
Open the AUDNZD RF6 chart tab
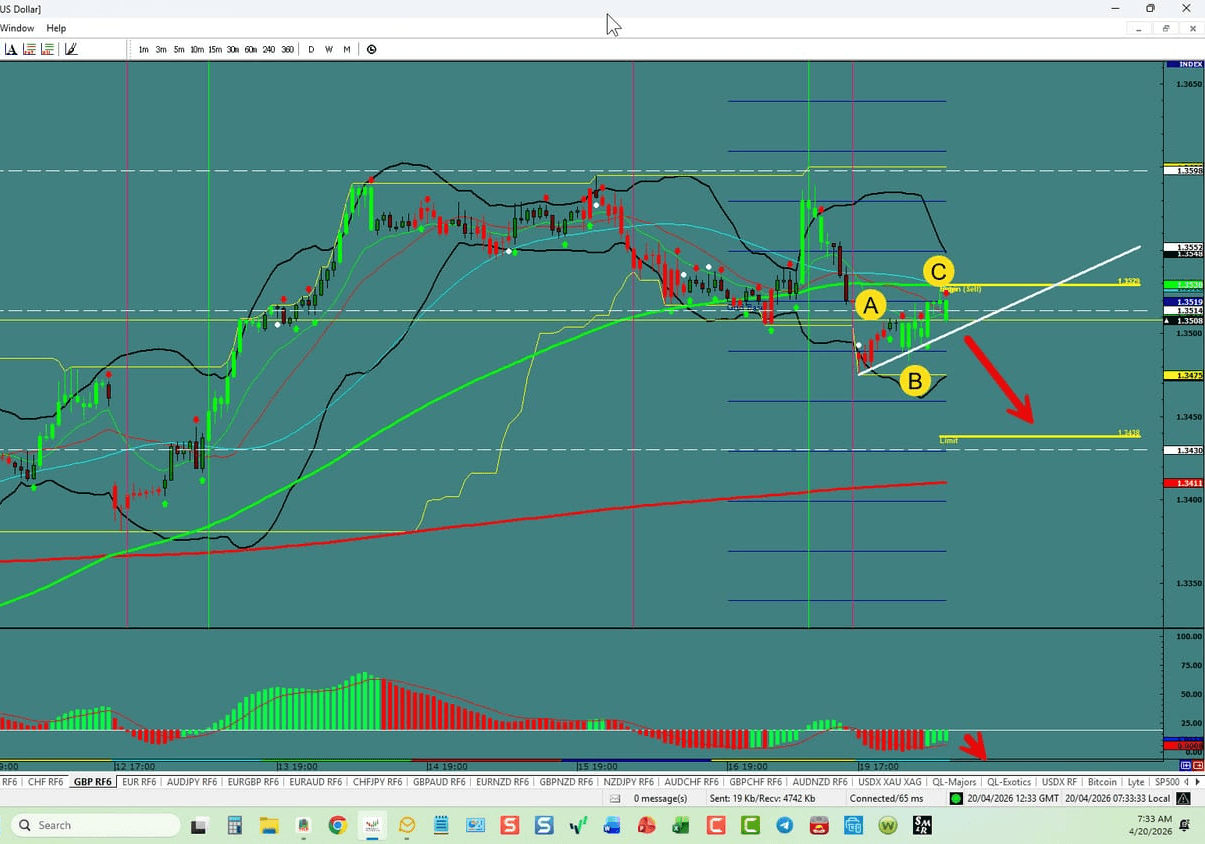819,782
